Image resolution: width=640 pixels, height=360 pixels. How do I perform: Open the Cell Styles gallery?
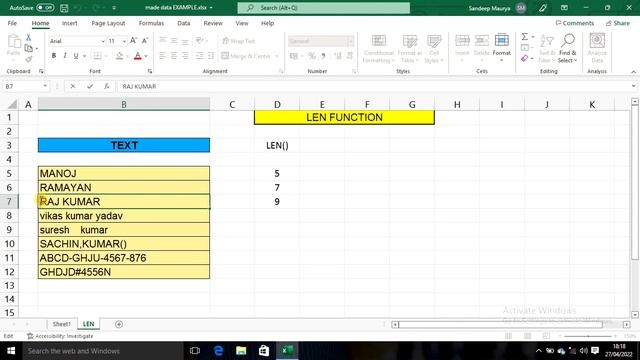coord(434,49)
